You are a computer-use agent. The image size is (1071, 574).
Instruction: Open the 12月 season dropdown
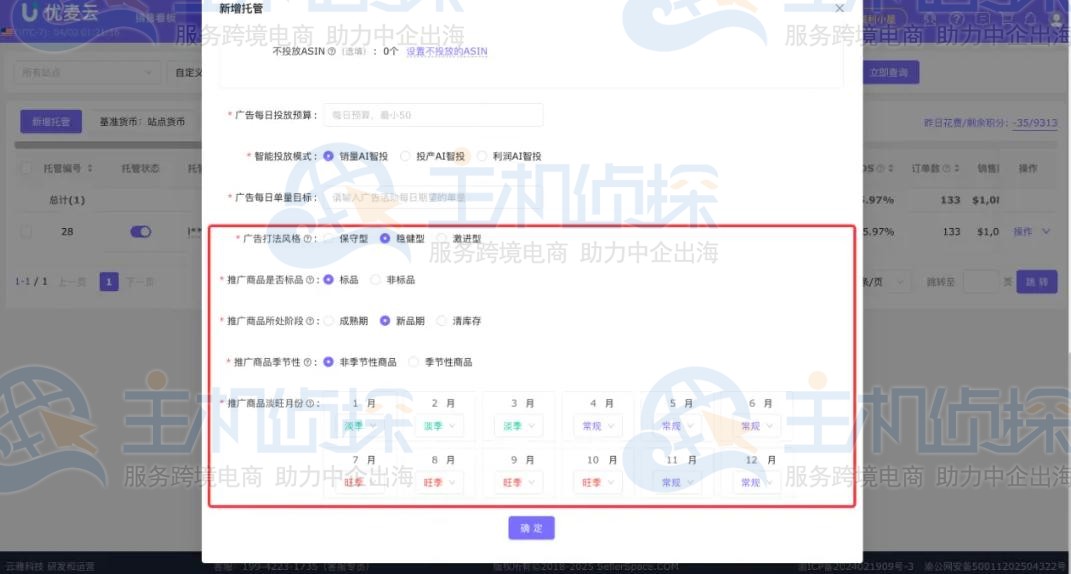tap(759, 482)
